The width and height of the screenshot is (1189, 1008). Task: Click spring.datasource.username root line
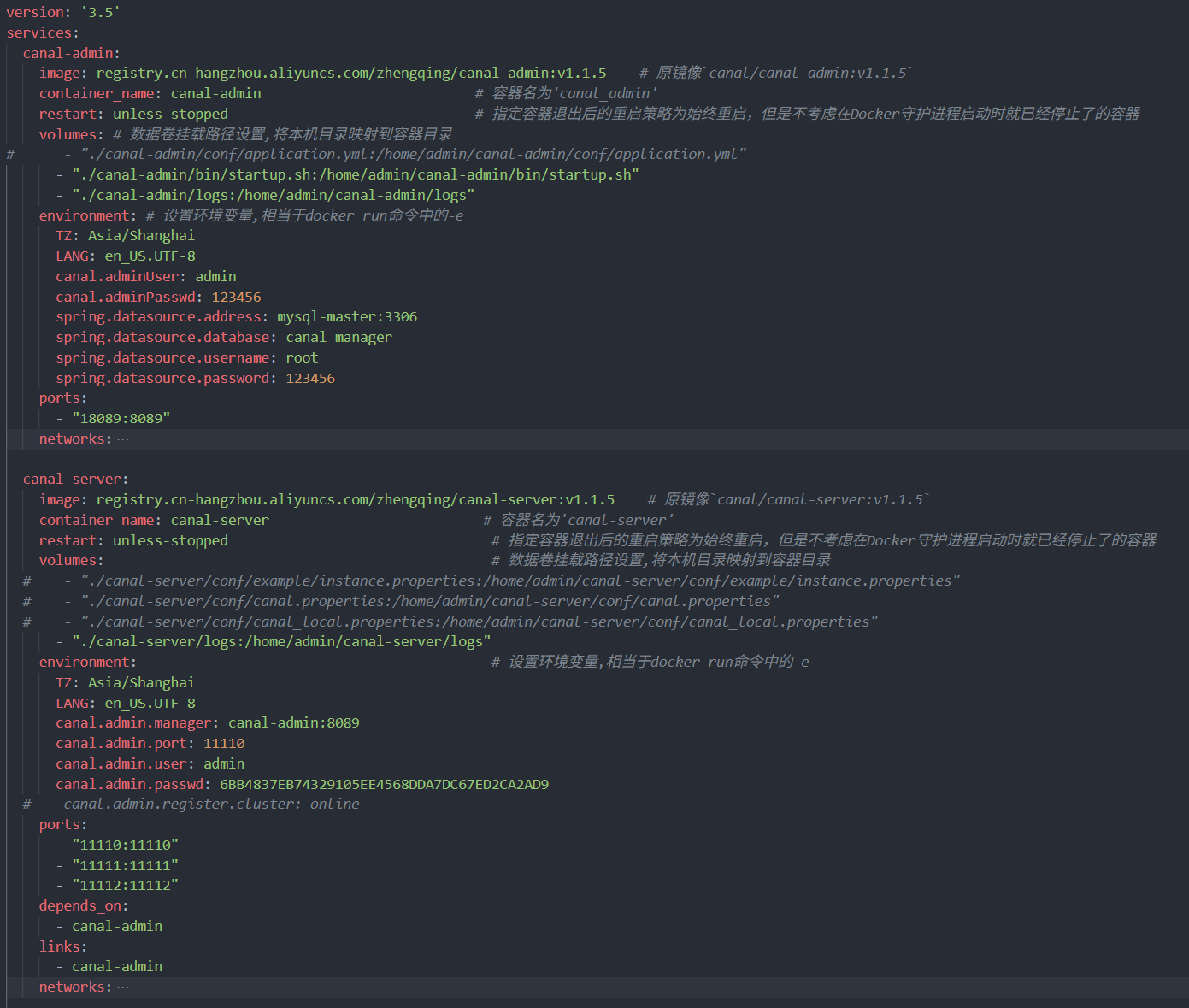[187, 358]
